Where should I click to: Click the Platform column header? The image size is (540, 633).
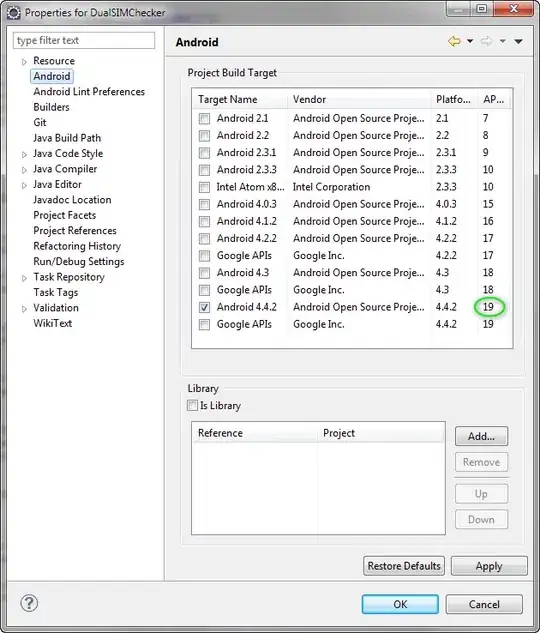[x=454, y=99]
